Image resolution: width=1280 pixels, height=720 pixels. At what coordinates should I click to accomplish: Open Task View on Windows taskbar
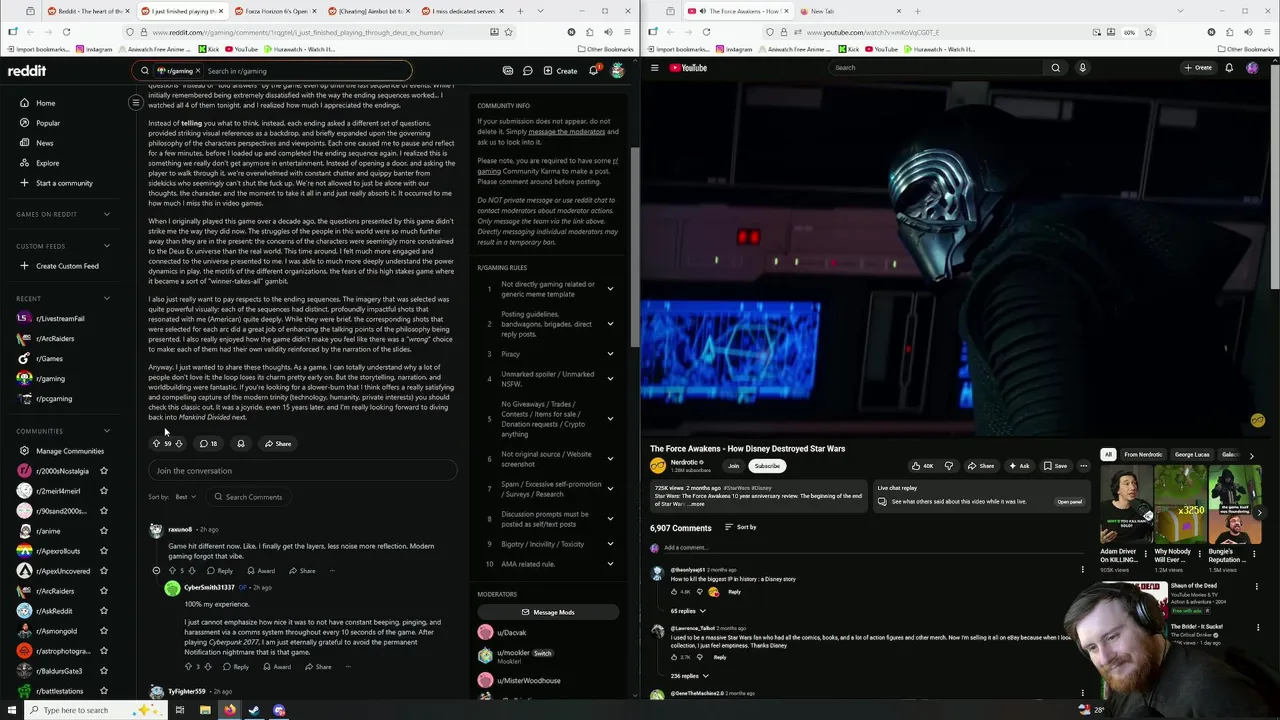pos(180,710)
